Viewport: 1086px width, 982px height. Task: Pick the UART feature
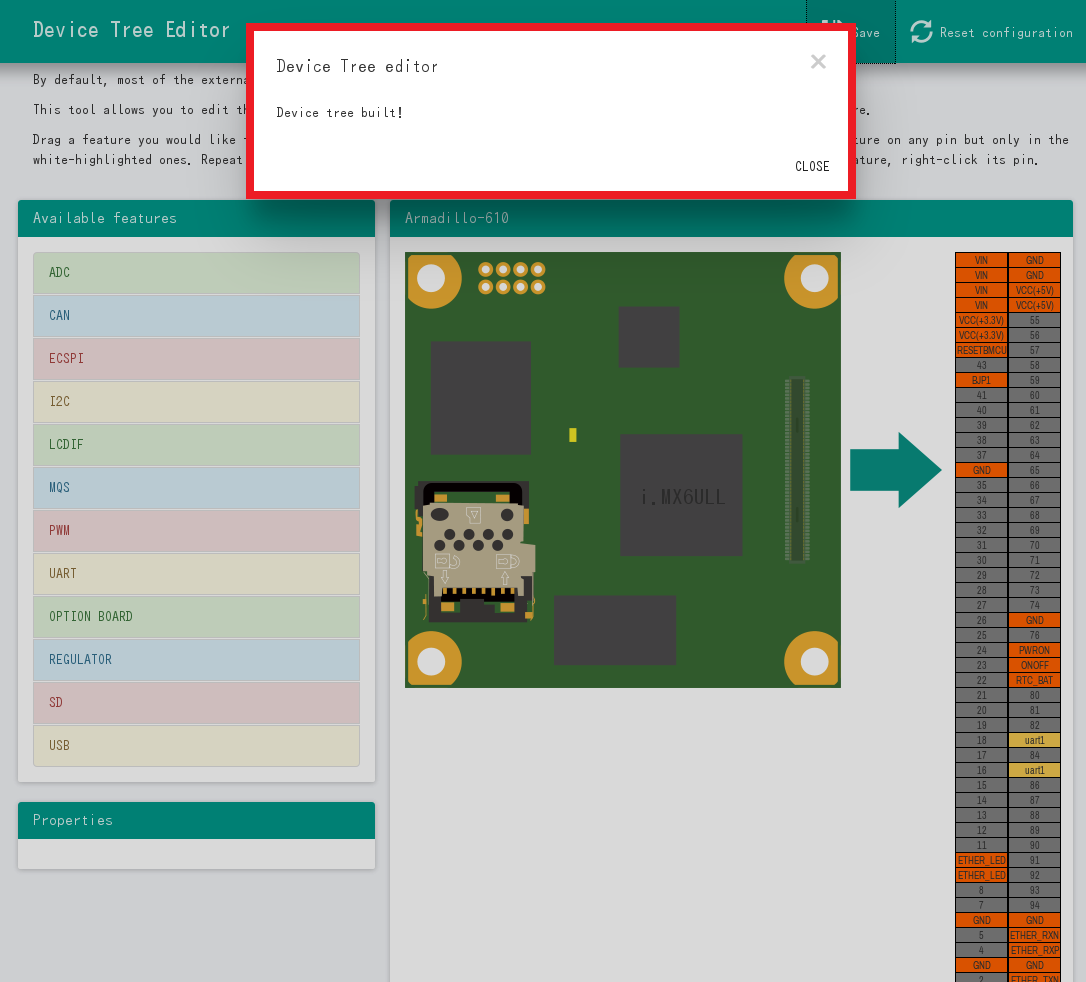[196, 573]
